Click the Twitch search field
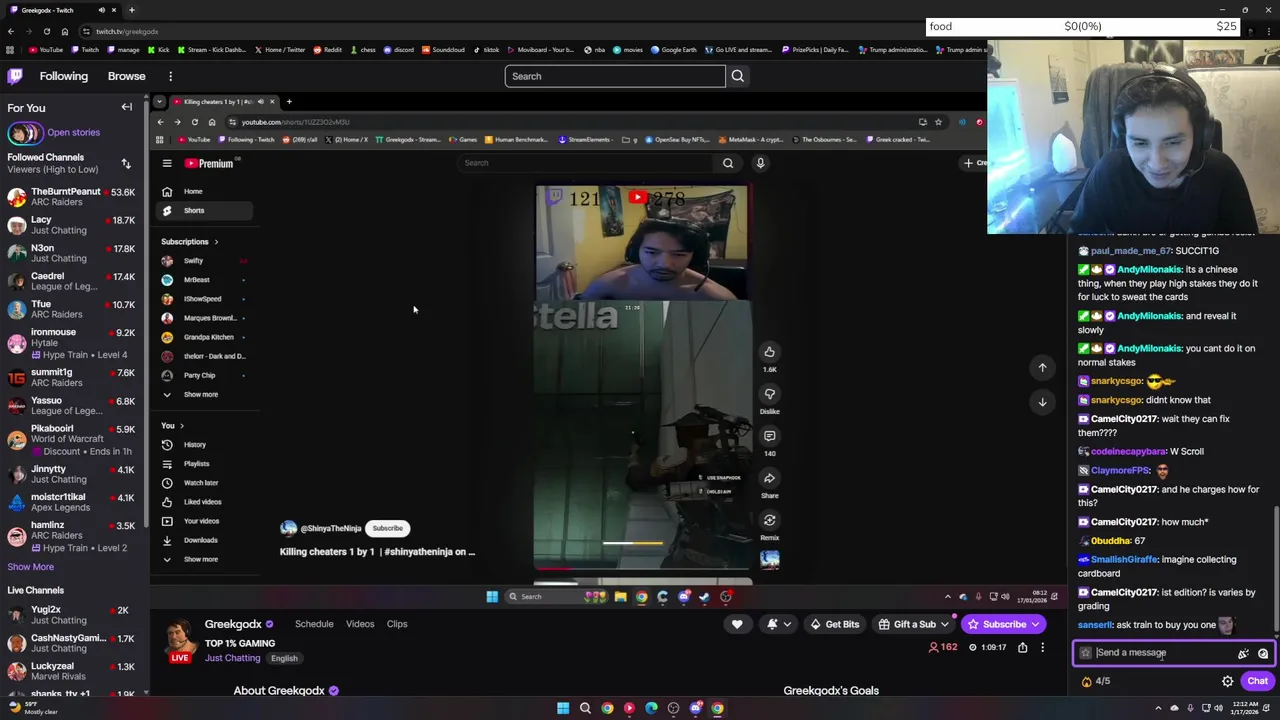 tap(615, 76)
